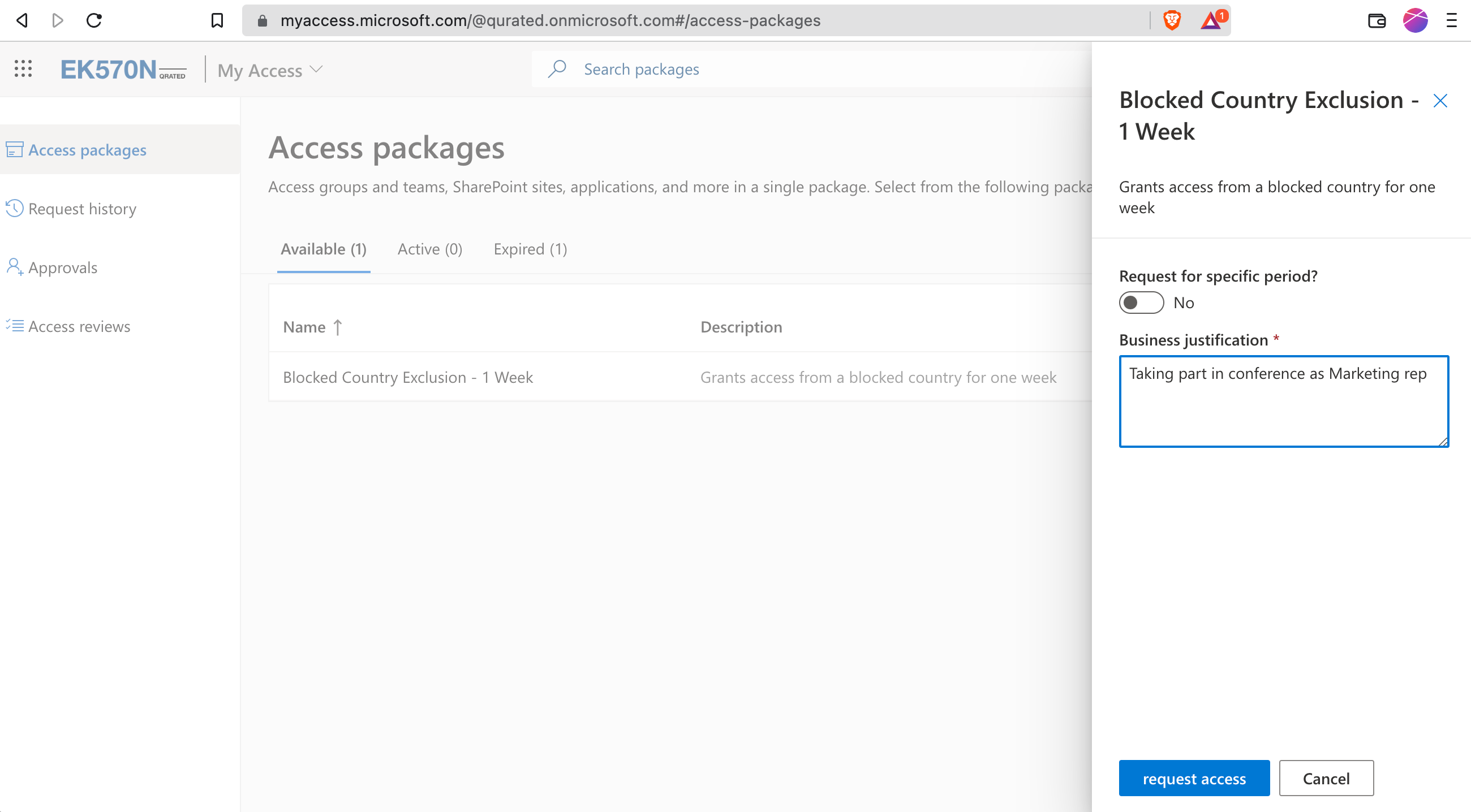This screenshot has height=812, width=1471.
Task: Switch to the Active (0) tab
Action: coord(429,249)
